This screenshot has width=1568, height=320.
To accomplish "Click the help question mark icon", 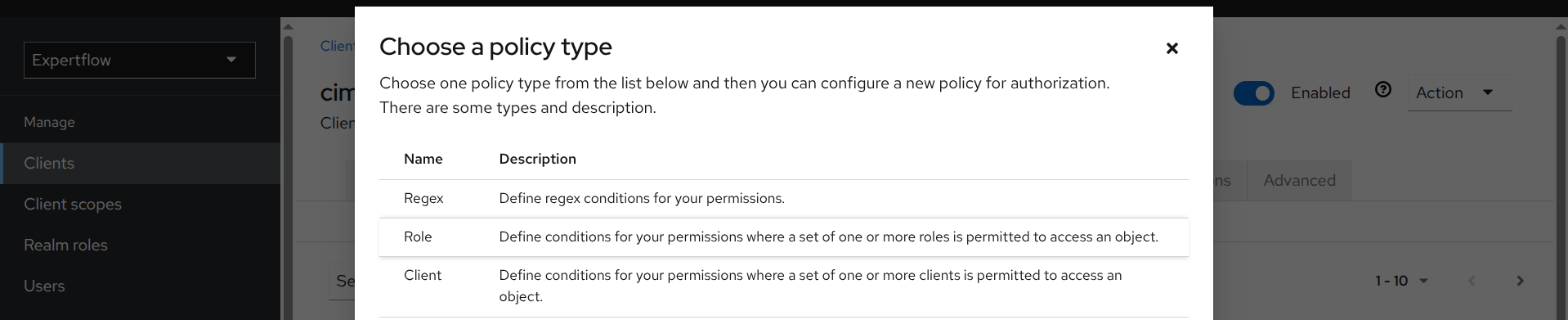I will point(1383,90).
